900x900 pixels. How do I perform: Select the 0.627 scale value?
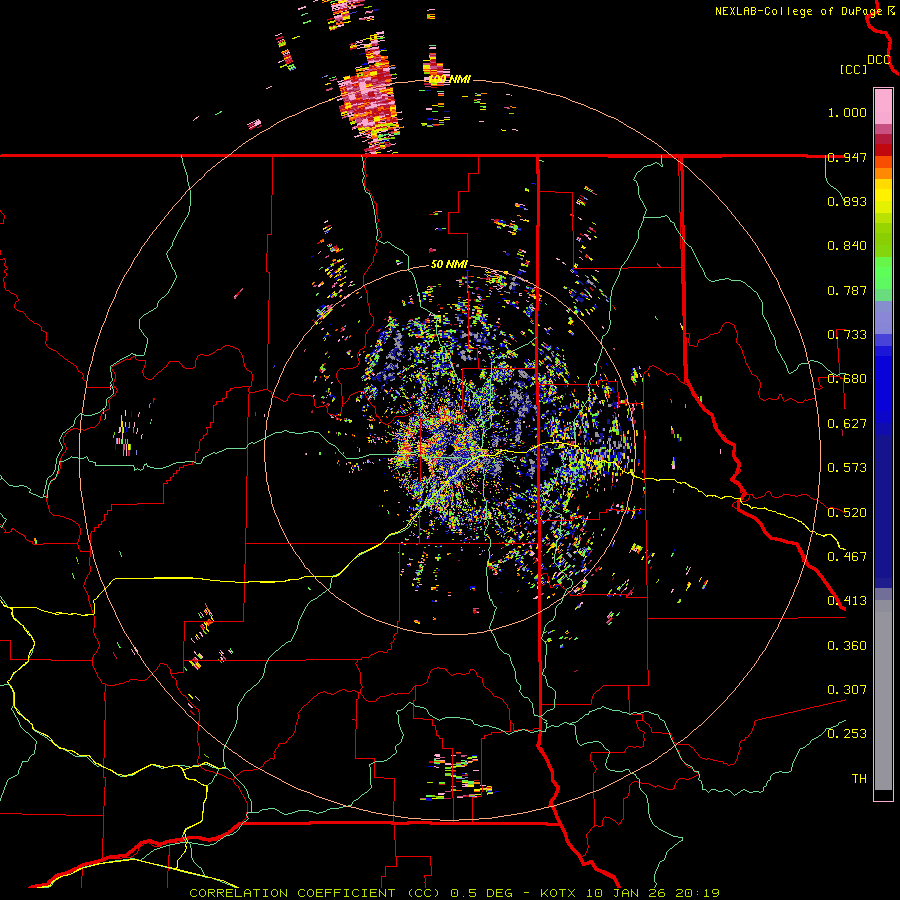click(847, 424)
